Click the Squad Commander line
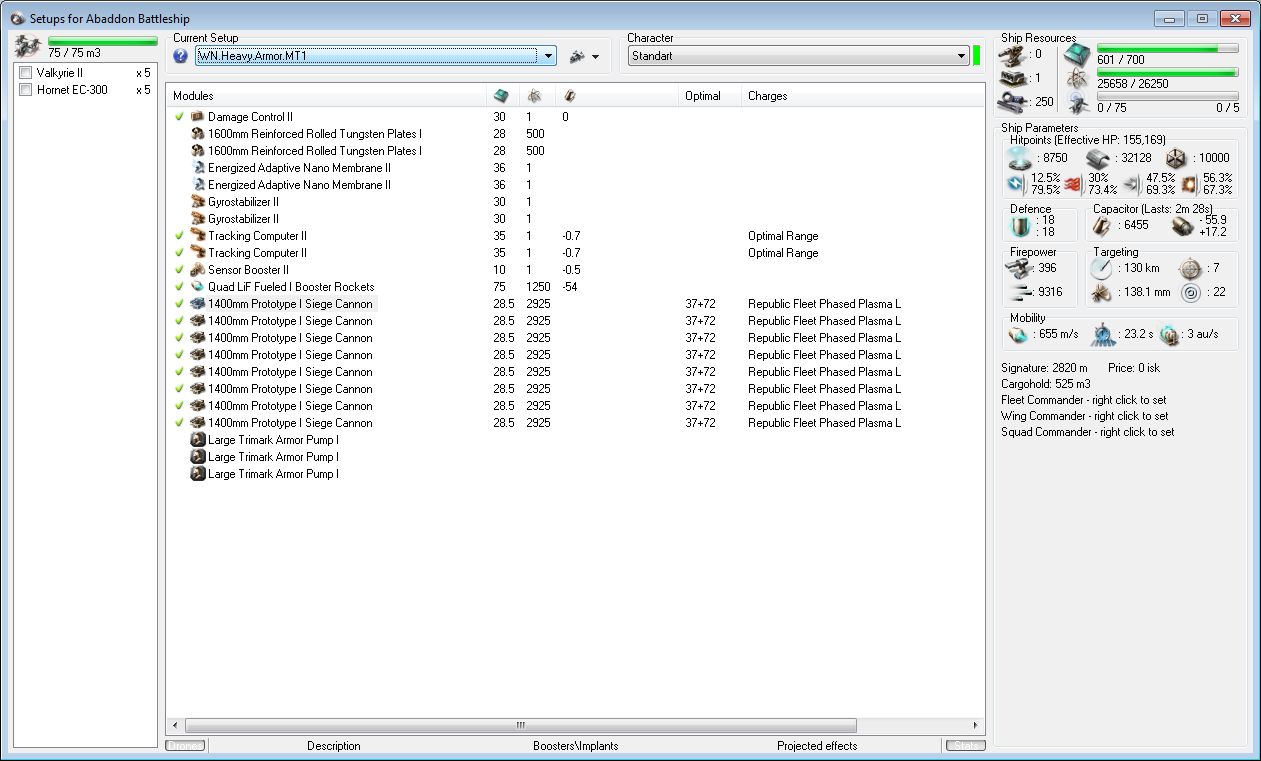Viewport: 1261px width, 761px height. 1088,432
